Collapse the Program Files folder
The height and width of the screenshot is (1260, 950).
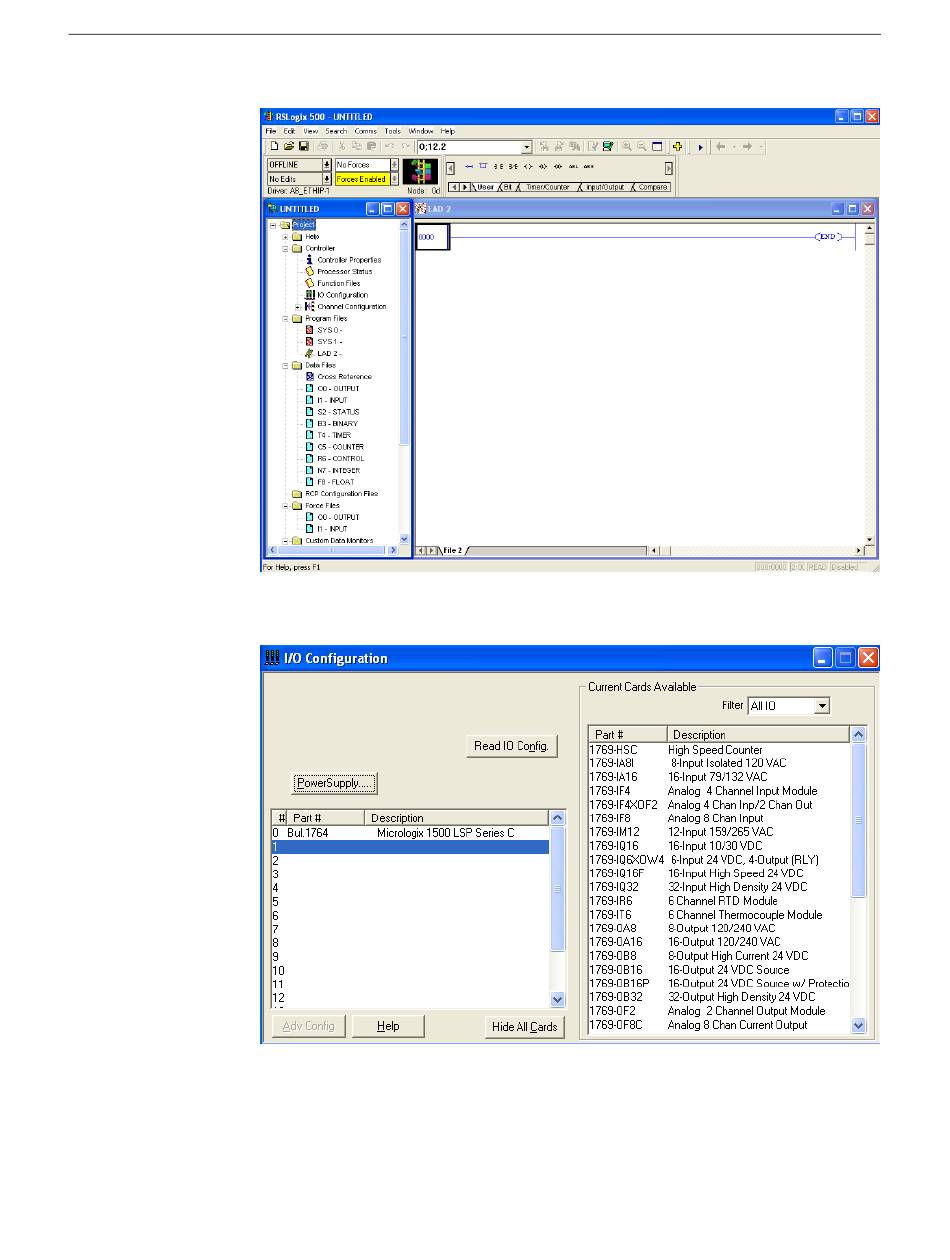[285, 318]
